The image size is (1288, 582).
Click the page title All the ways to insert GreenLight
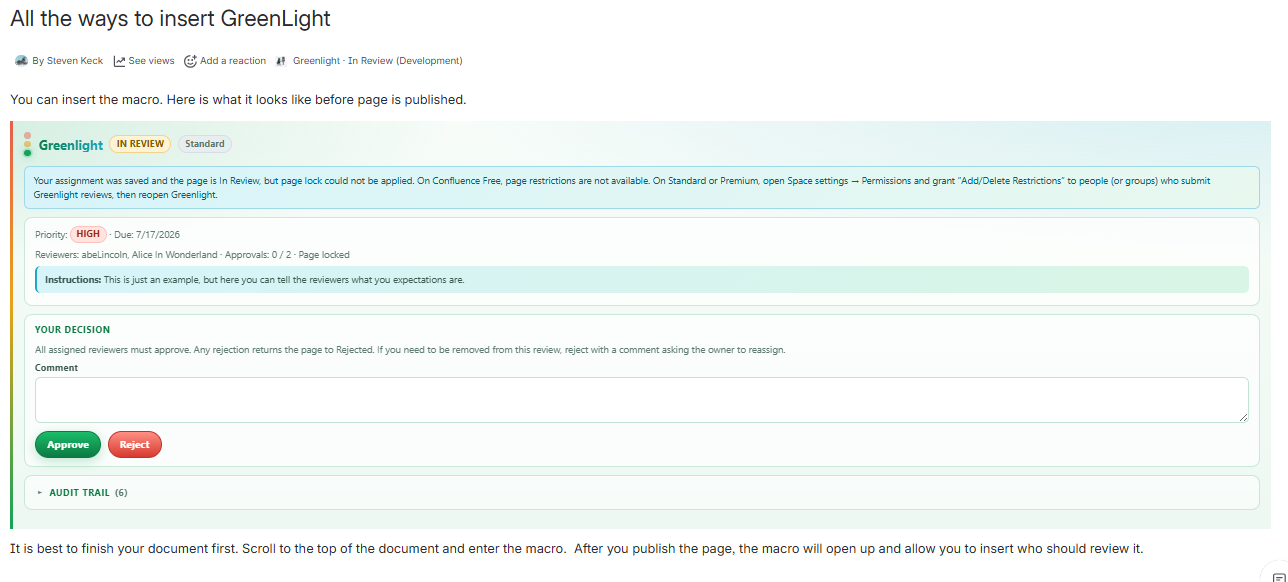coord(170,18)
